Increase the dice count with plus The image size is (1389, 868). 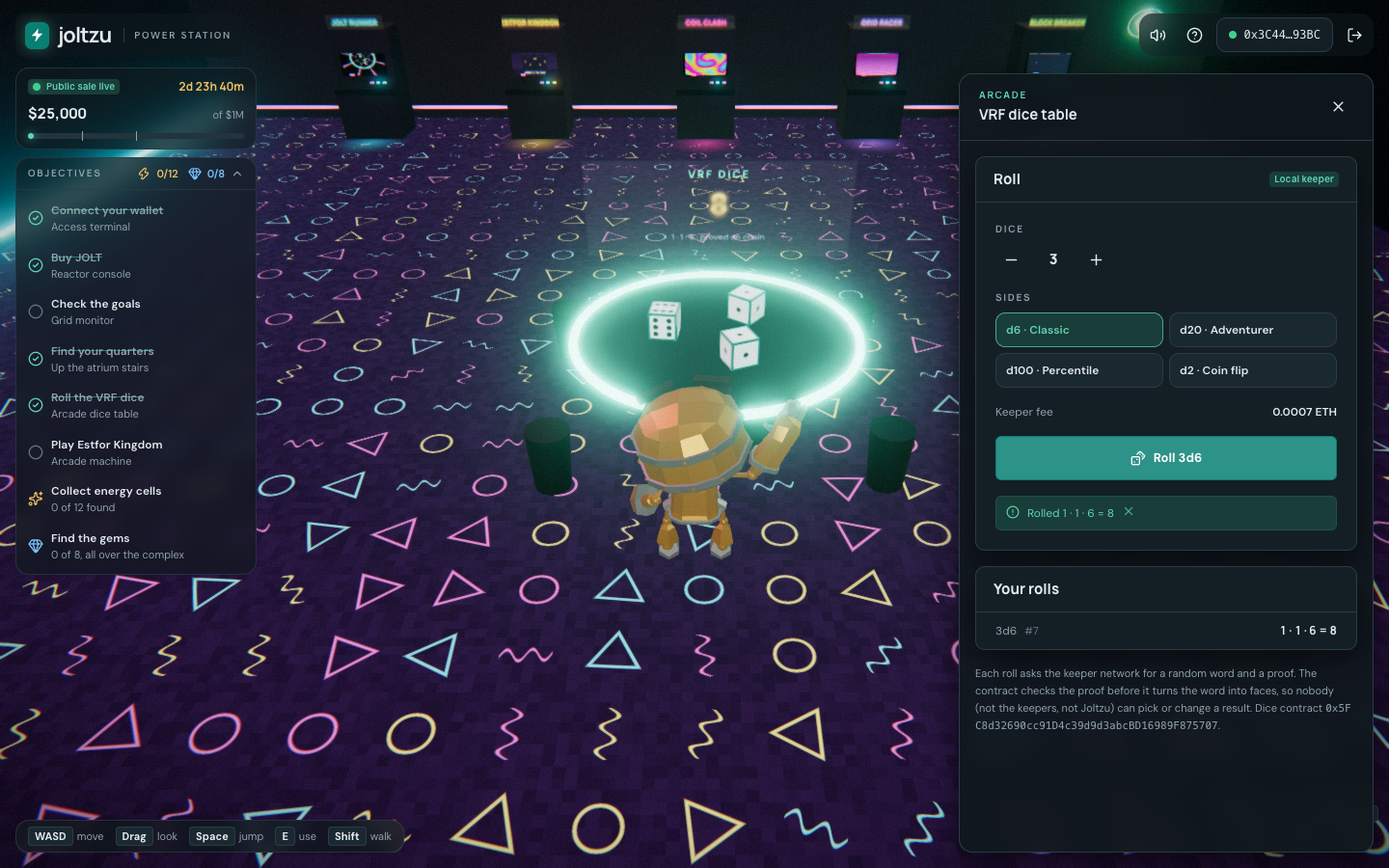pos(1096,259)
